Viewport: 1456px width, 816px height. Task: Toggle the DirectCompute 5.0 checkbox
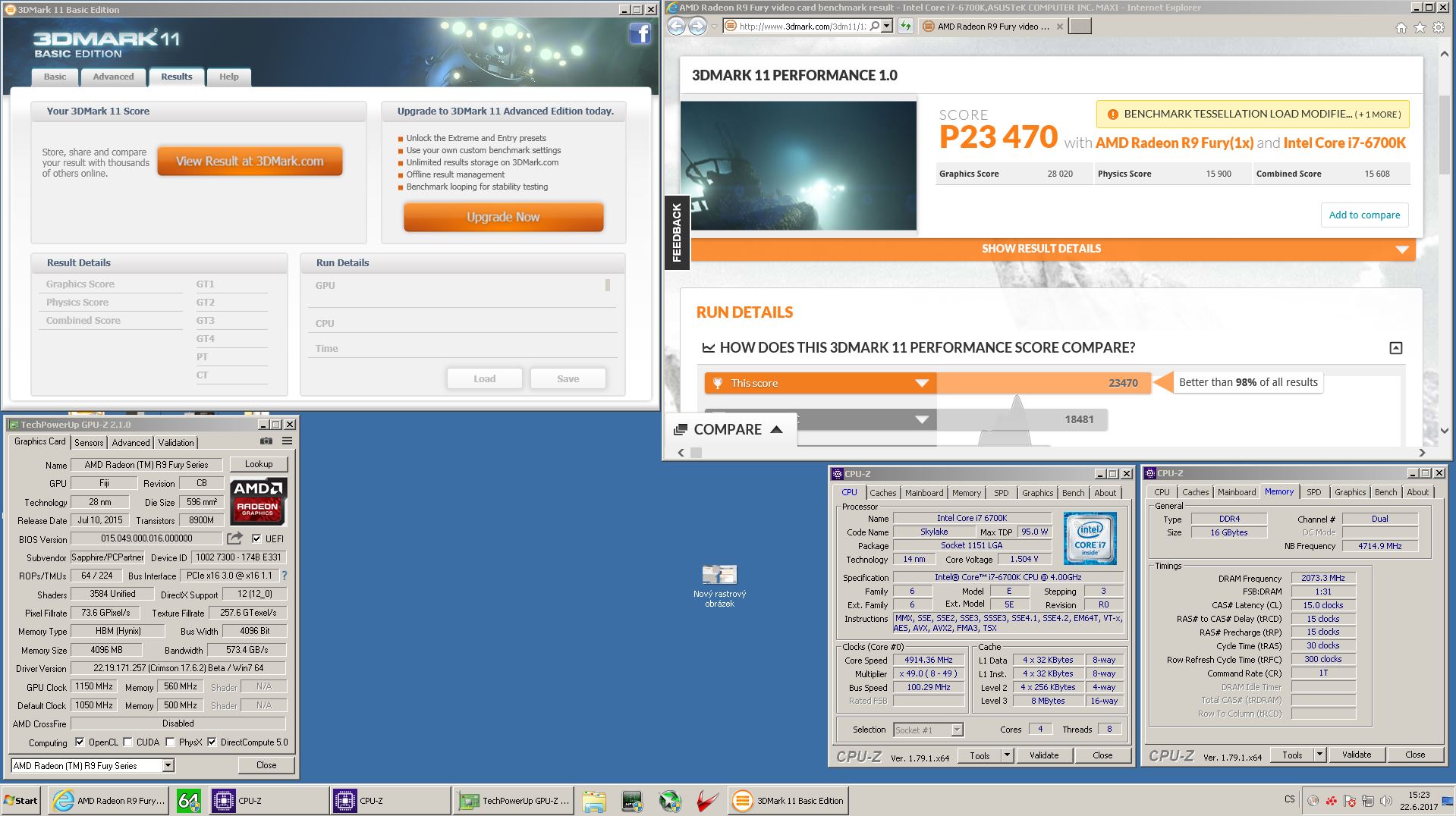(x=212, y=742)
